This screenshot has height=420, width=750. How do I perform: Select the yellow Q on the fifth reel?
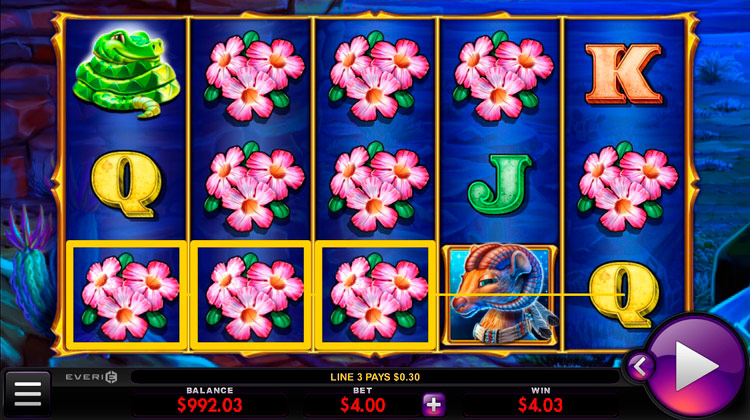[623, 295]
